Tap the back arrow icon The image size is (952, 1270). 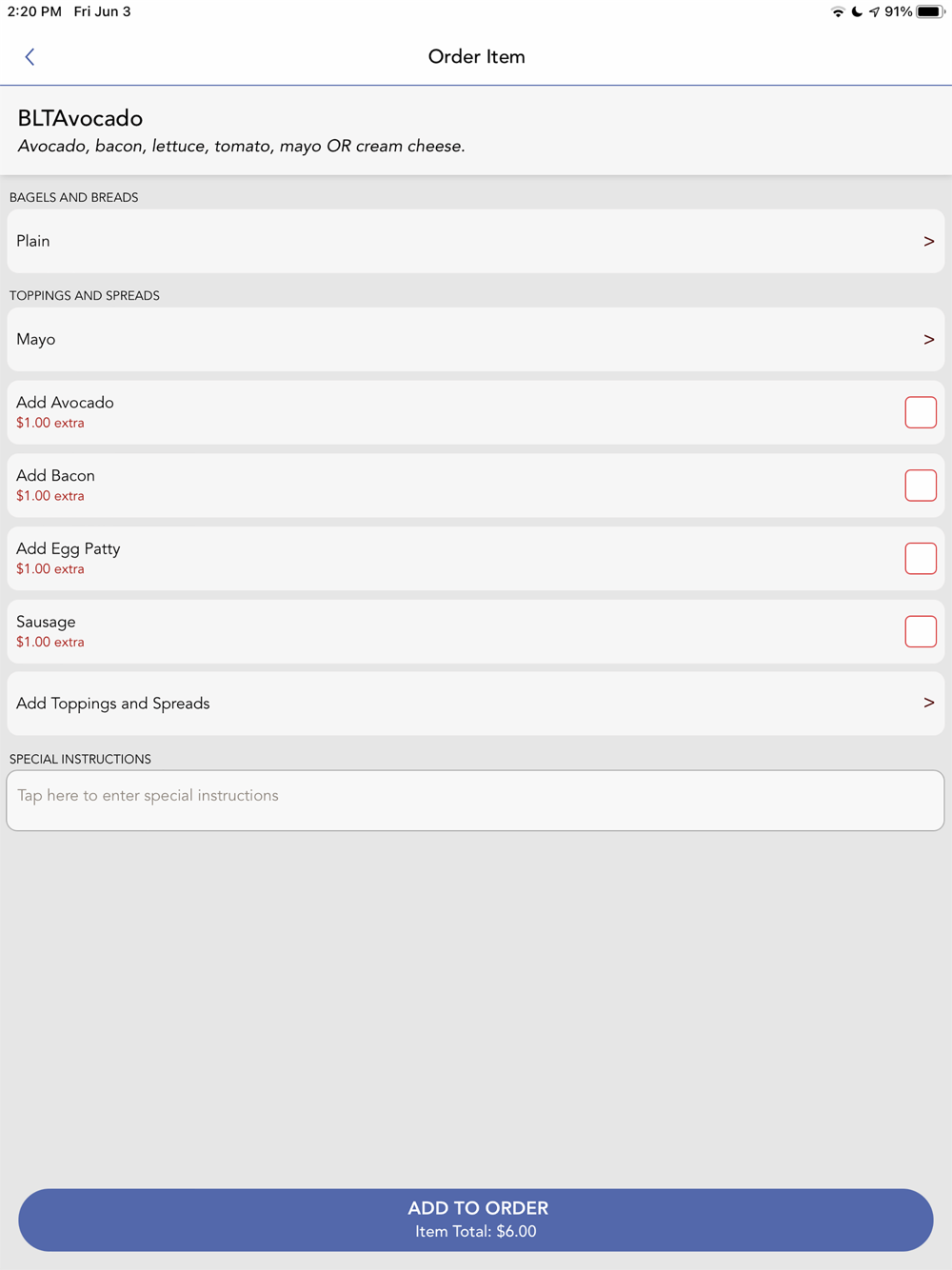(x=30, y=57)
